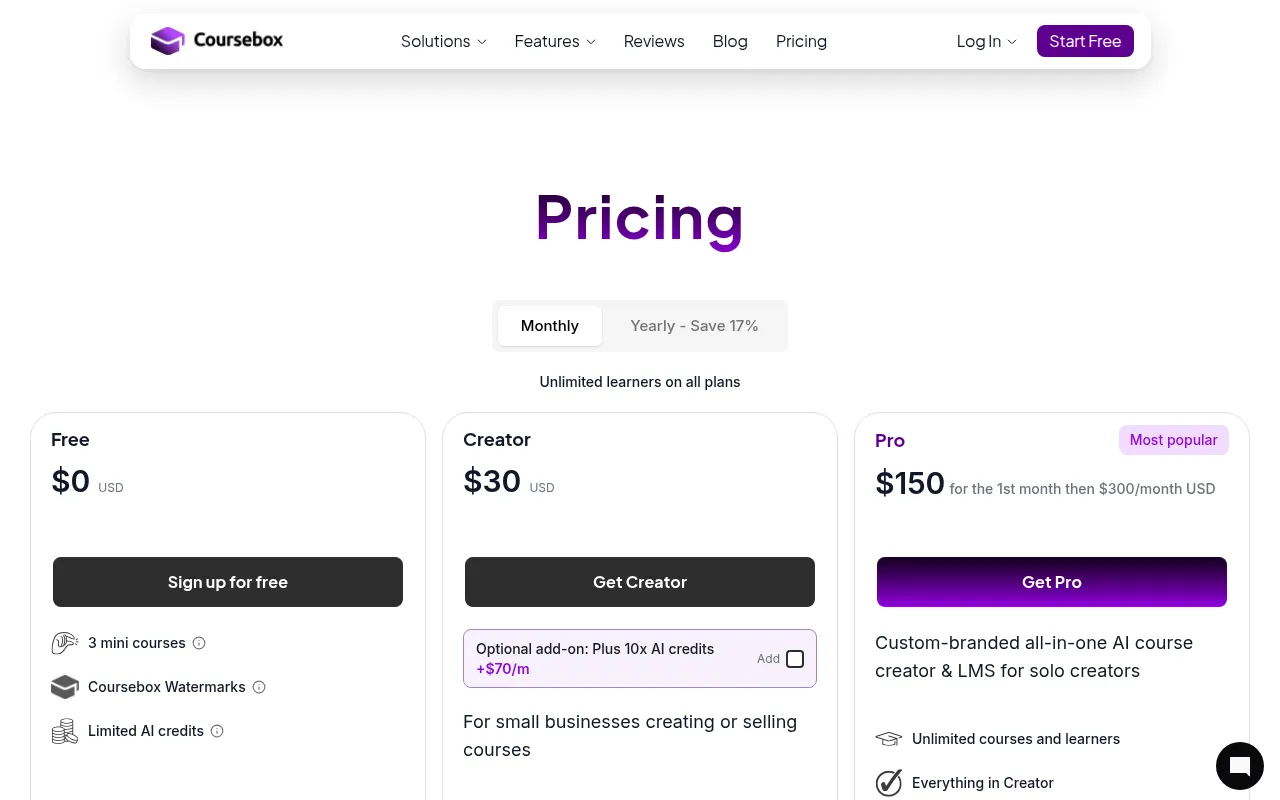
Task: Click Sign up for free button
Action: 228,582
